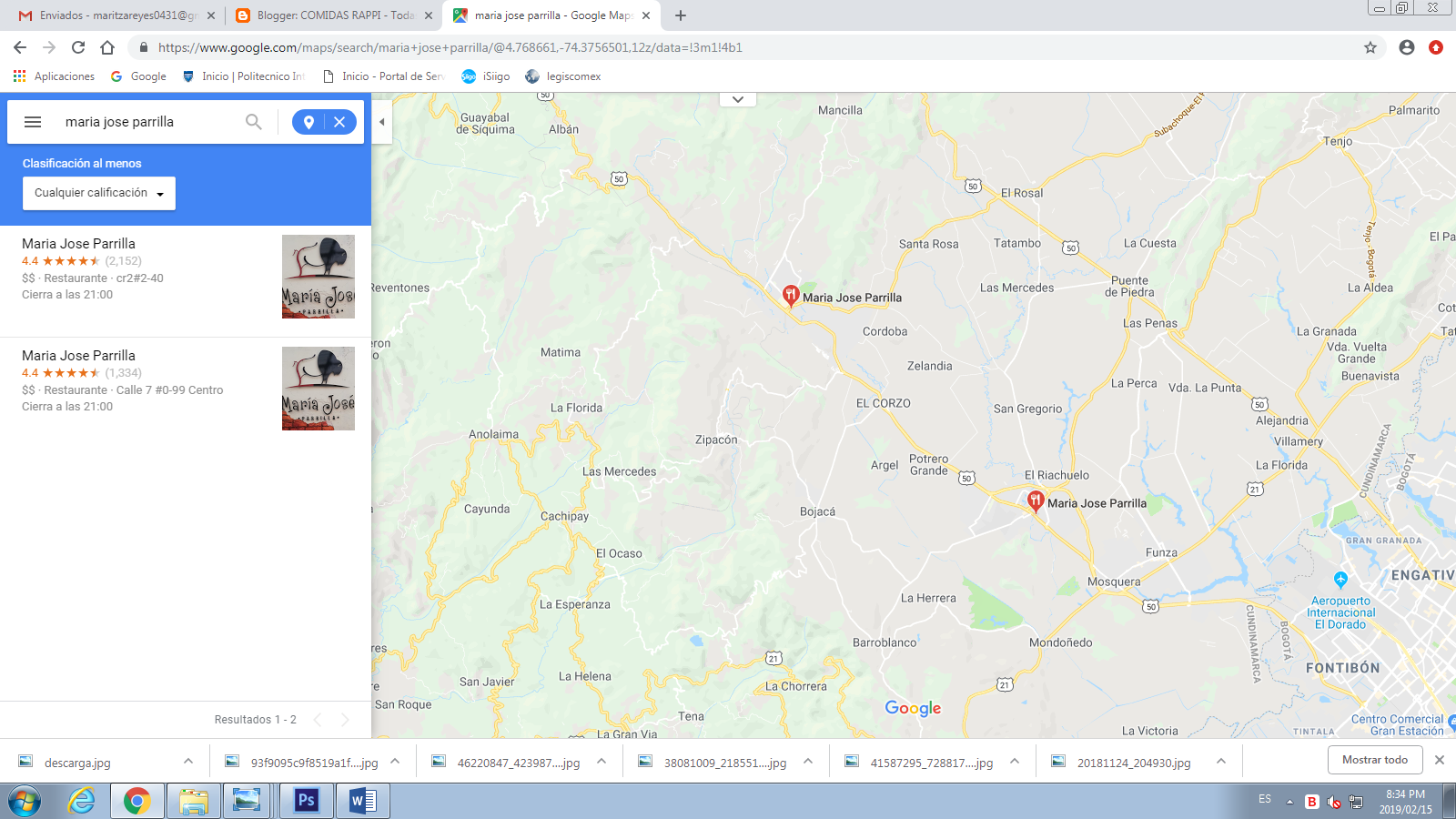
Task: Close the Gmail Enviados tab
Action: pyautogui.click(x=211, y=15)
